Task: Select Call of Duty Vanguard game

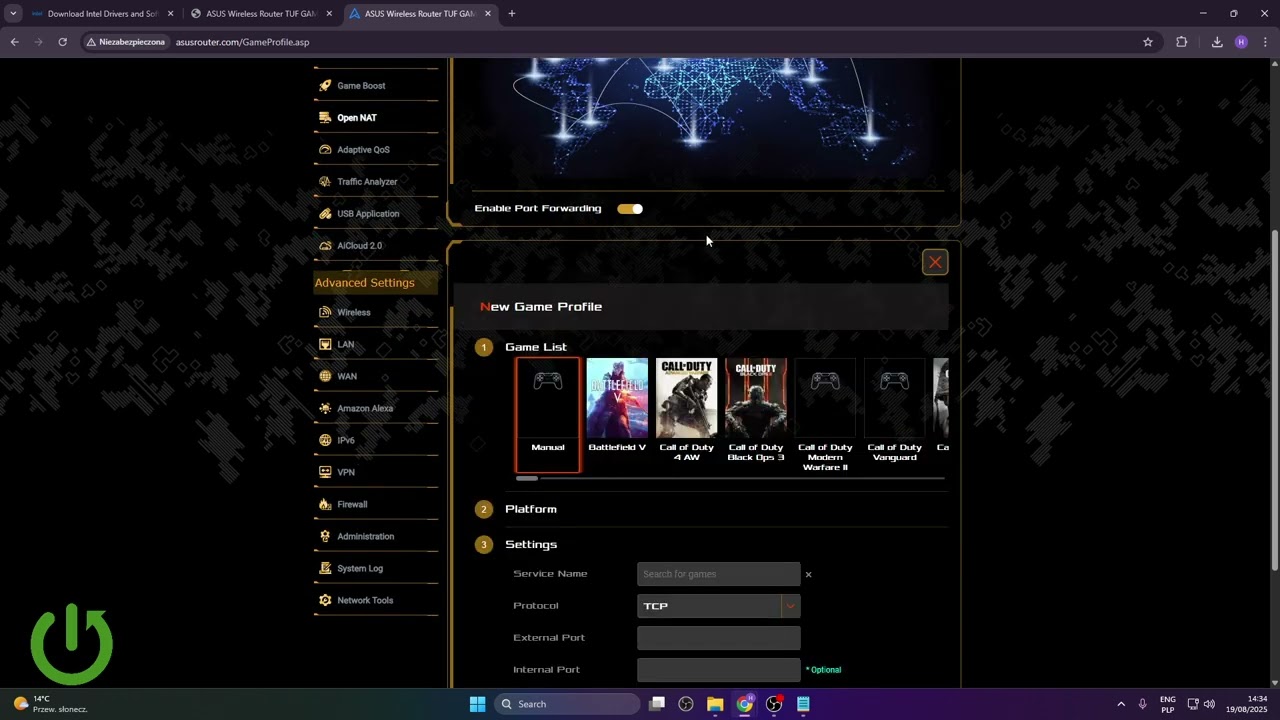Action: point(895,410)
